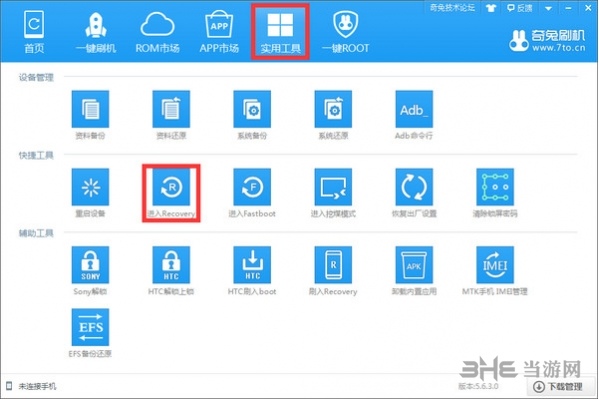The height and width of the screenshot is (400, 599).
Task: Switch to the ROM市场 tab
Action: [157, 32]
